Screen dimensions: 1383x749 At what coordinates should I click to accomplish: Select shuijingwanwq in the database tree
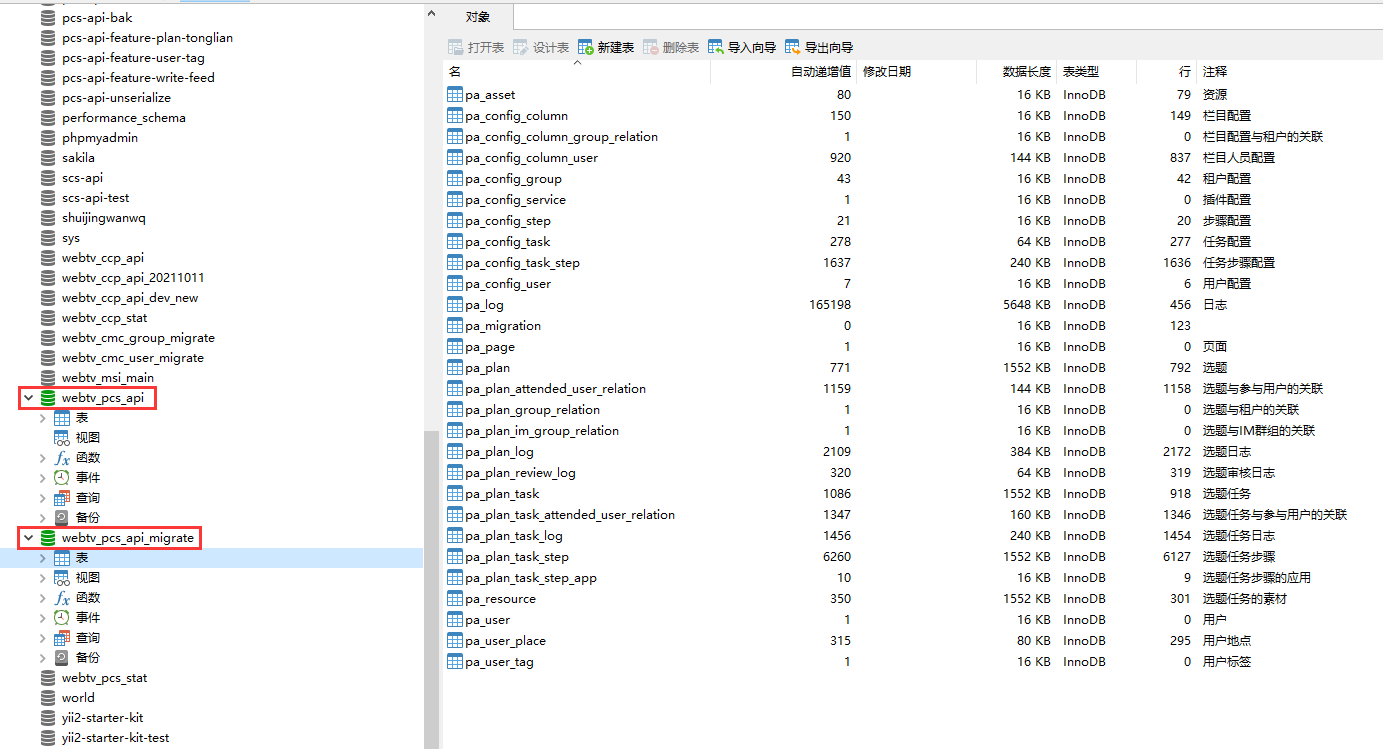pos(104,218)
